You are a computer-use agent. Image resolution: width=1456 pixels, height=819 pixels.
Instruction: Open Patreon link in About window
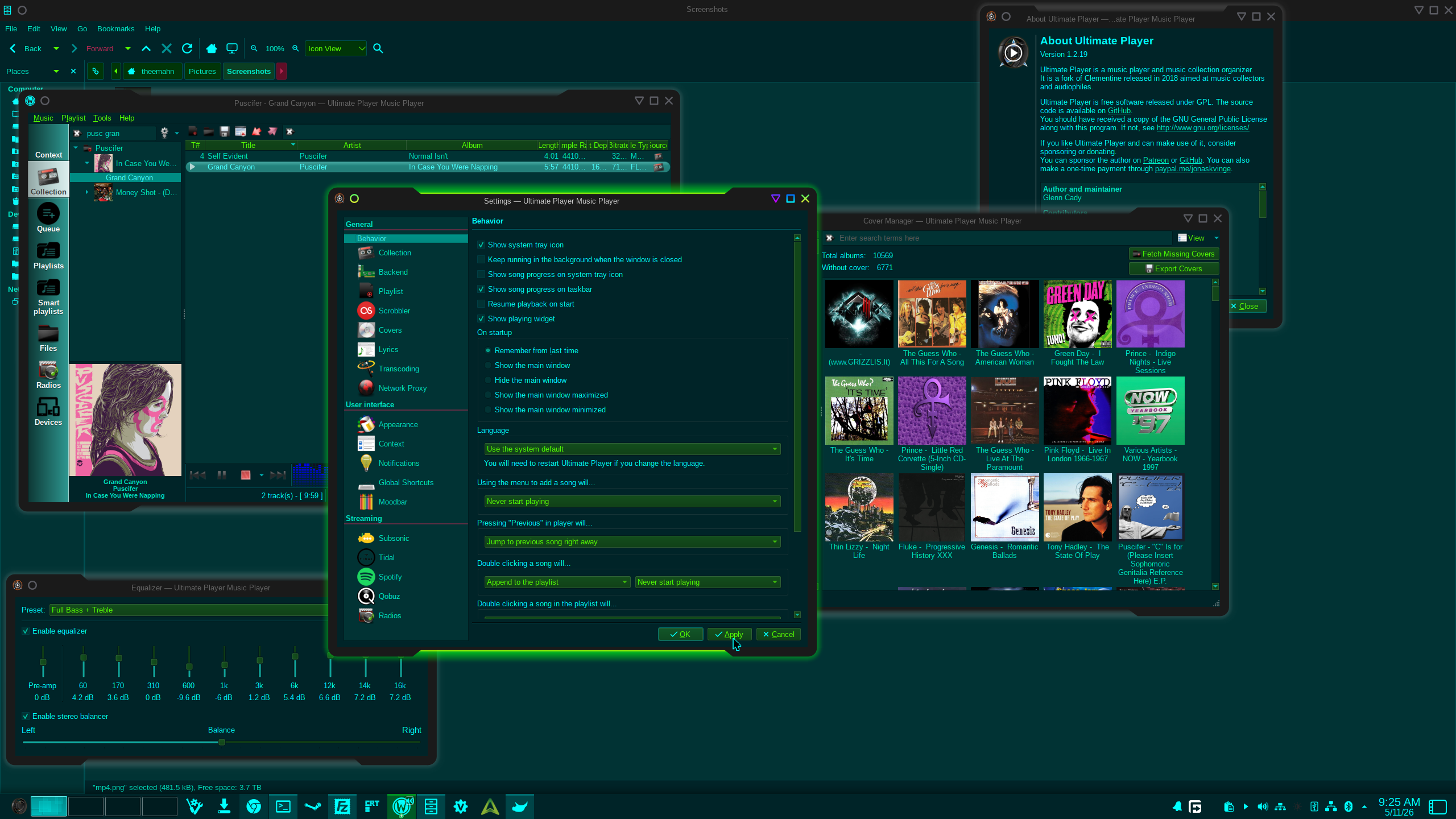(x=1156, y=160)
